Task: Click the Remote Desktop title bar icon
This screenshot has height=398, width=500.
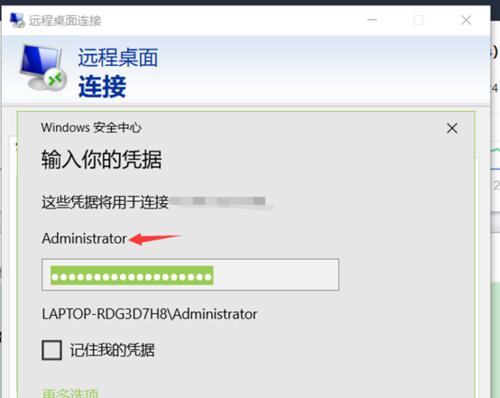Action: (x=17, y=20)
